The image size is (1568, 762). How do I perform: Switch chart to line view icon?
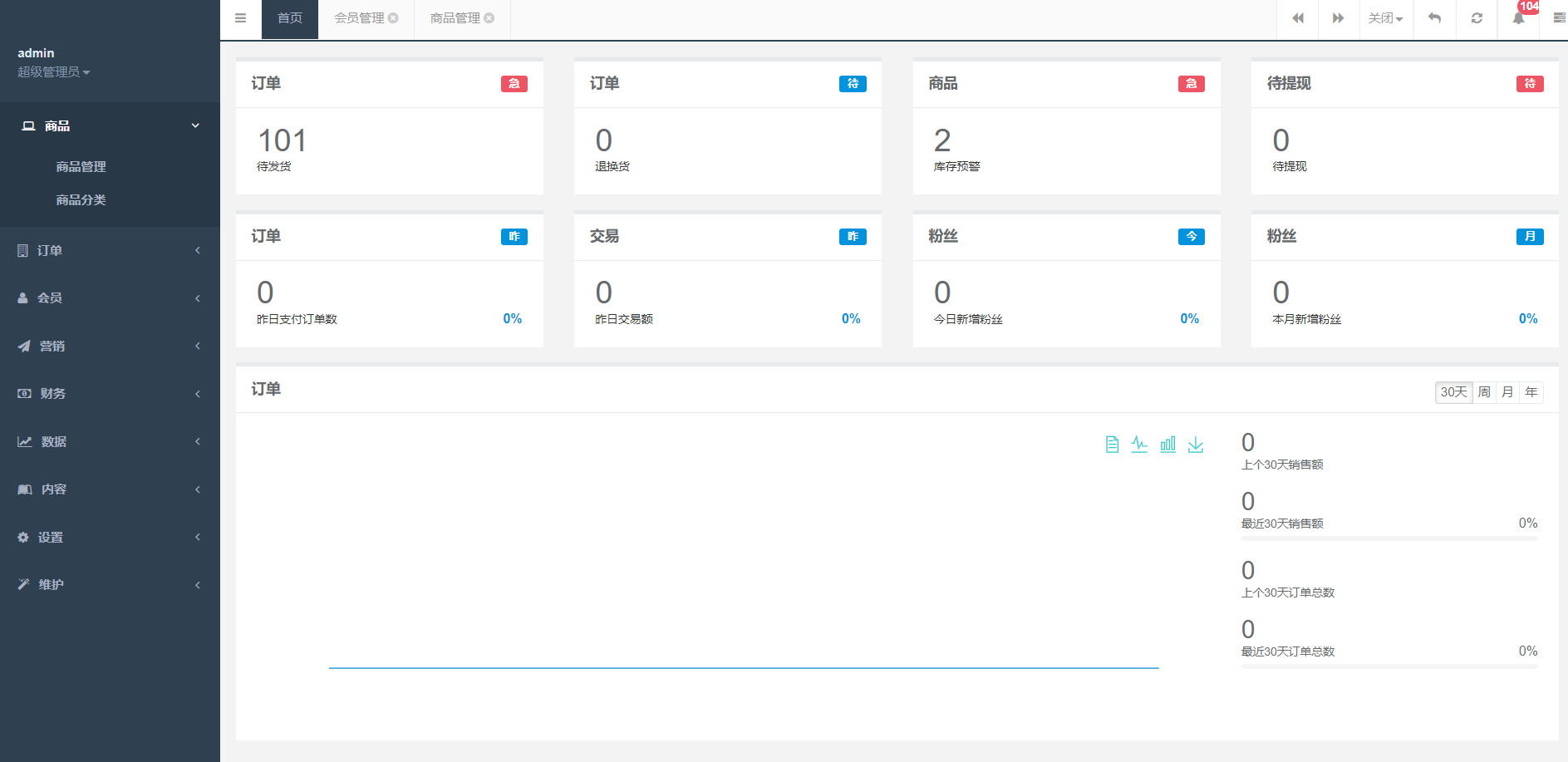pyautogui.click(x=1139, y=445)
